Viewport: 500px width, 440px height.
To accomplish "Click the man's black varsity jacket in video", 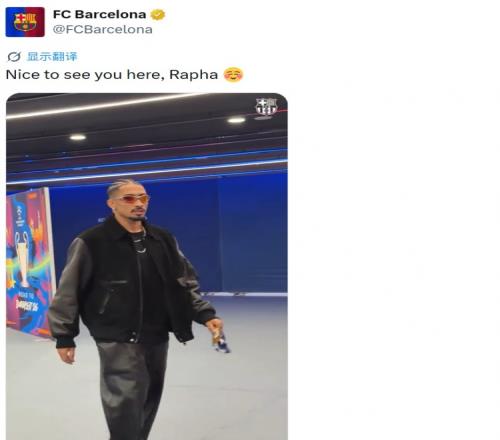I will 130,283.
